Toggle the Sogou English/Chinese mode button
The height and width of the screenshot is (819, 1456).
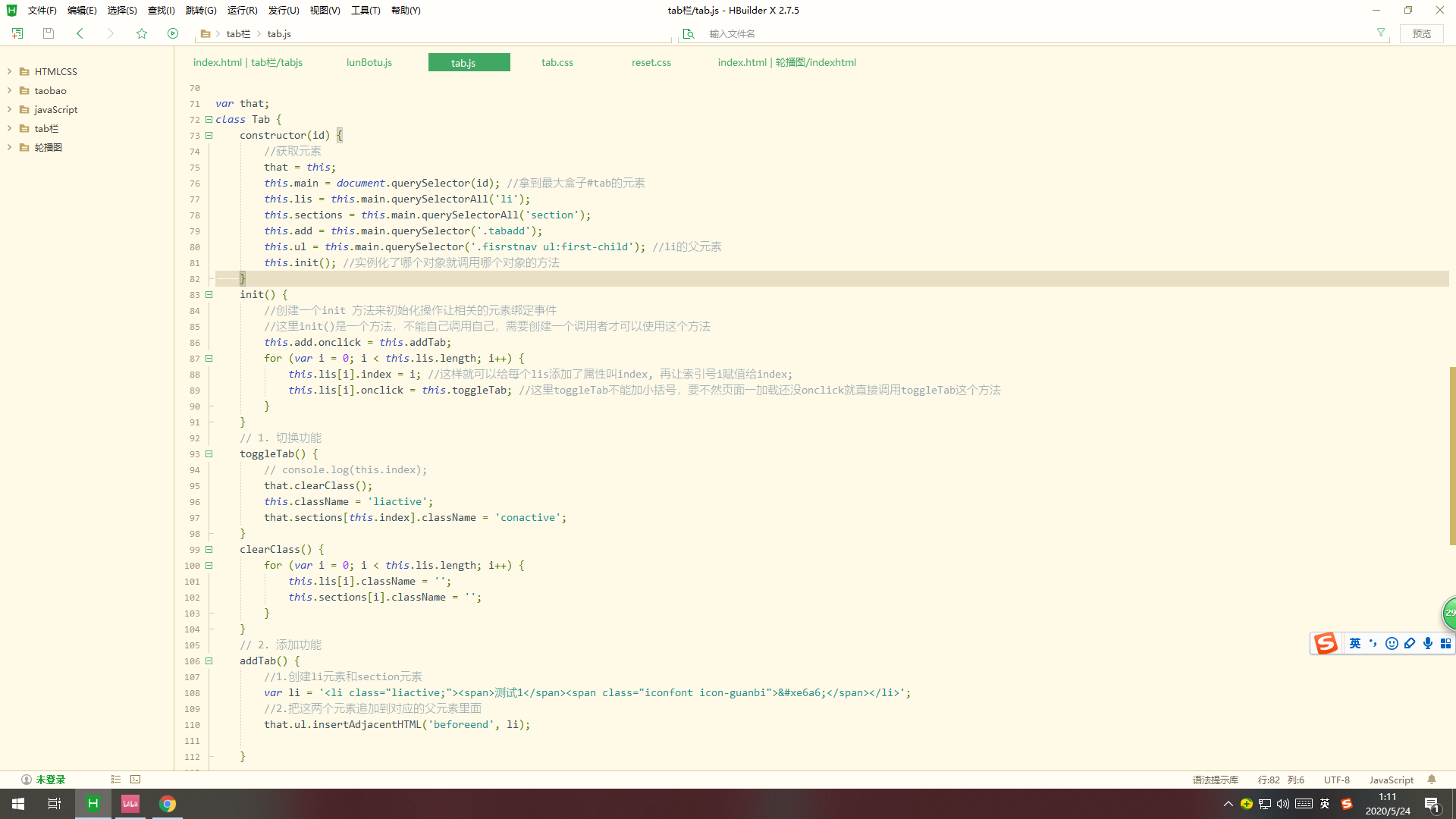[1355, 643]
